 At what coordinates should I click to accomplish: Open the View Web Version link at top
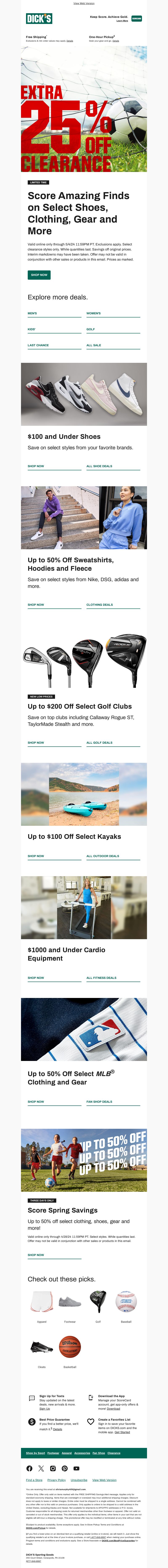tap(84, 3)
